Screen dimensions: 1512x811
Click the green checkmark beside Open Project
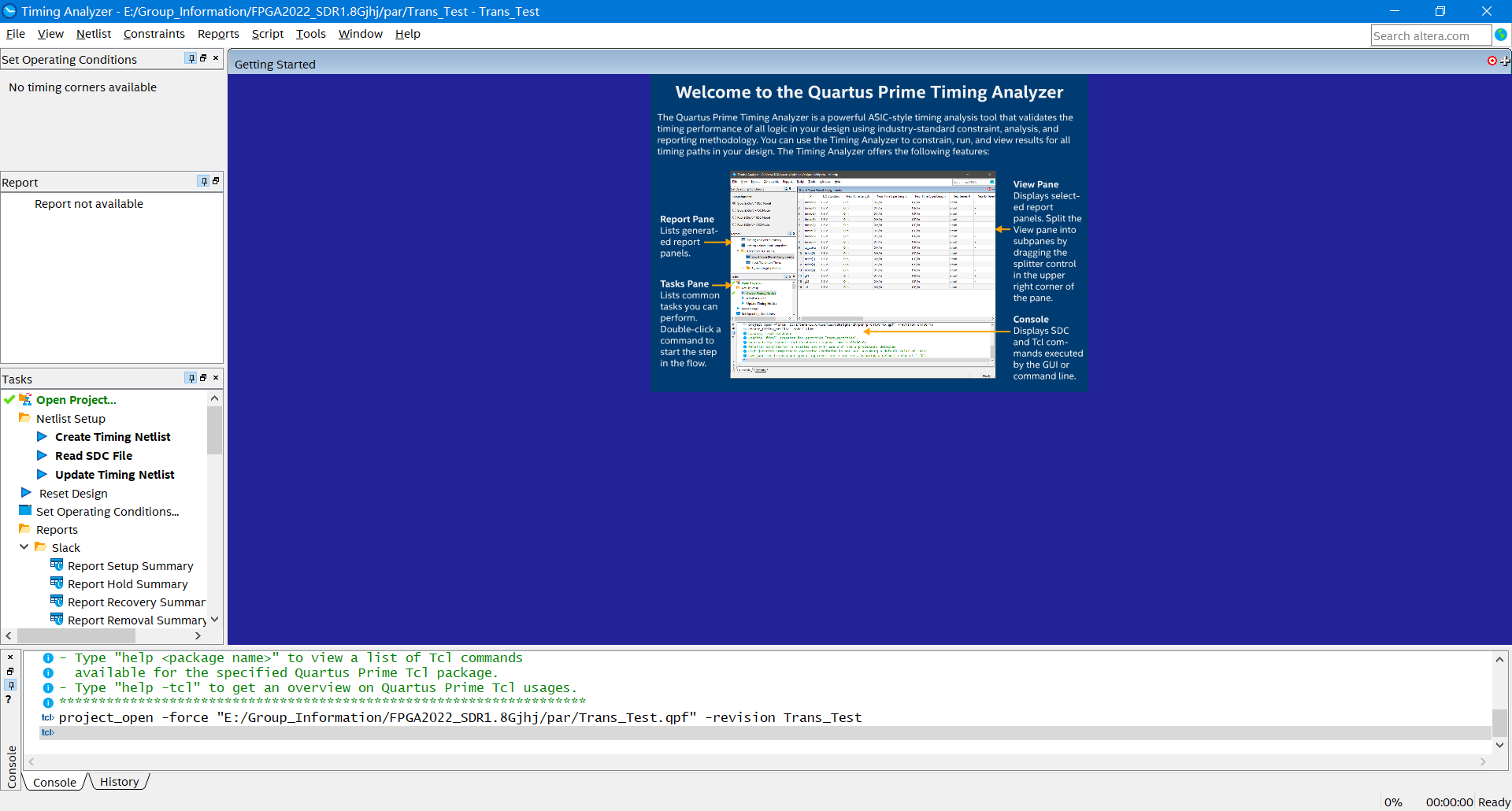[x=9, y=399]
